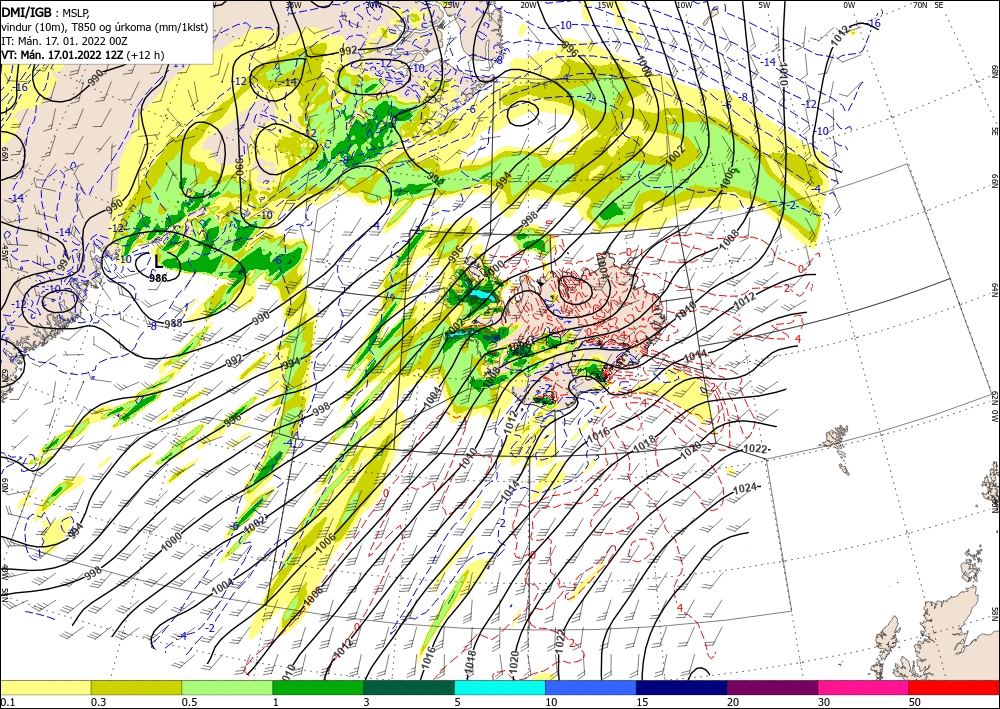
Task: Select the light green 0.5–1 legend swatch
Action: (227, 687)
